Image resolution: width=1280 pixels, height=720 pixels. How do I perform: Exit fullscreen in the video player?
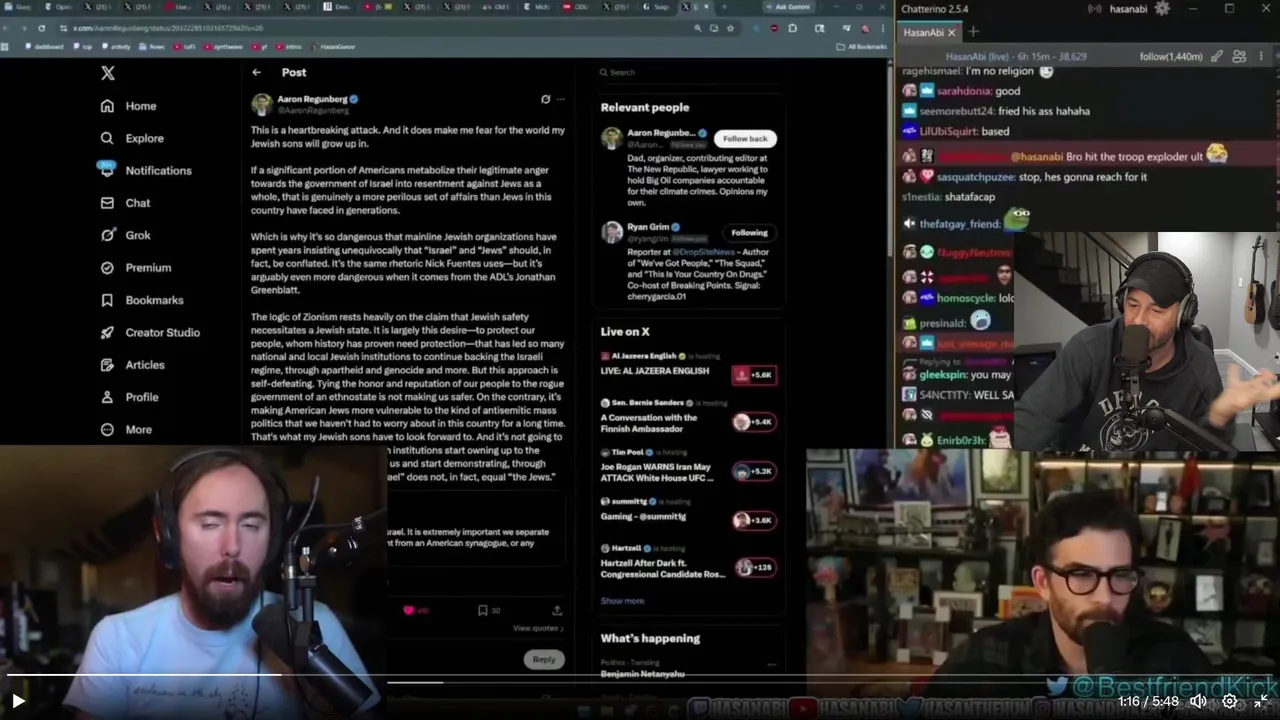1261,701
